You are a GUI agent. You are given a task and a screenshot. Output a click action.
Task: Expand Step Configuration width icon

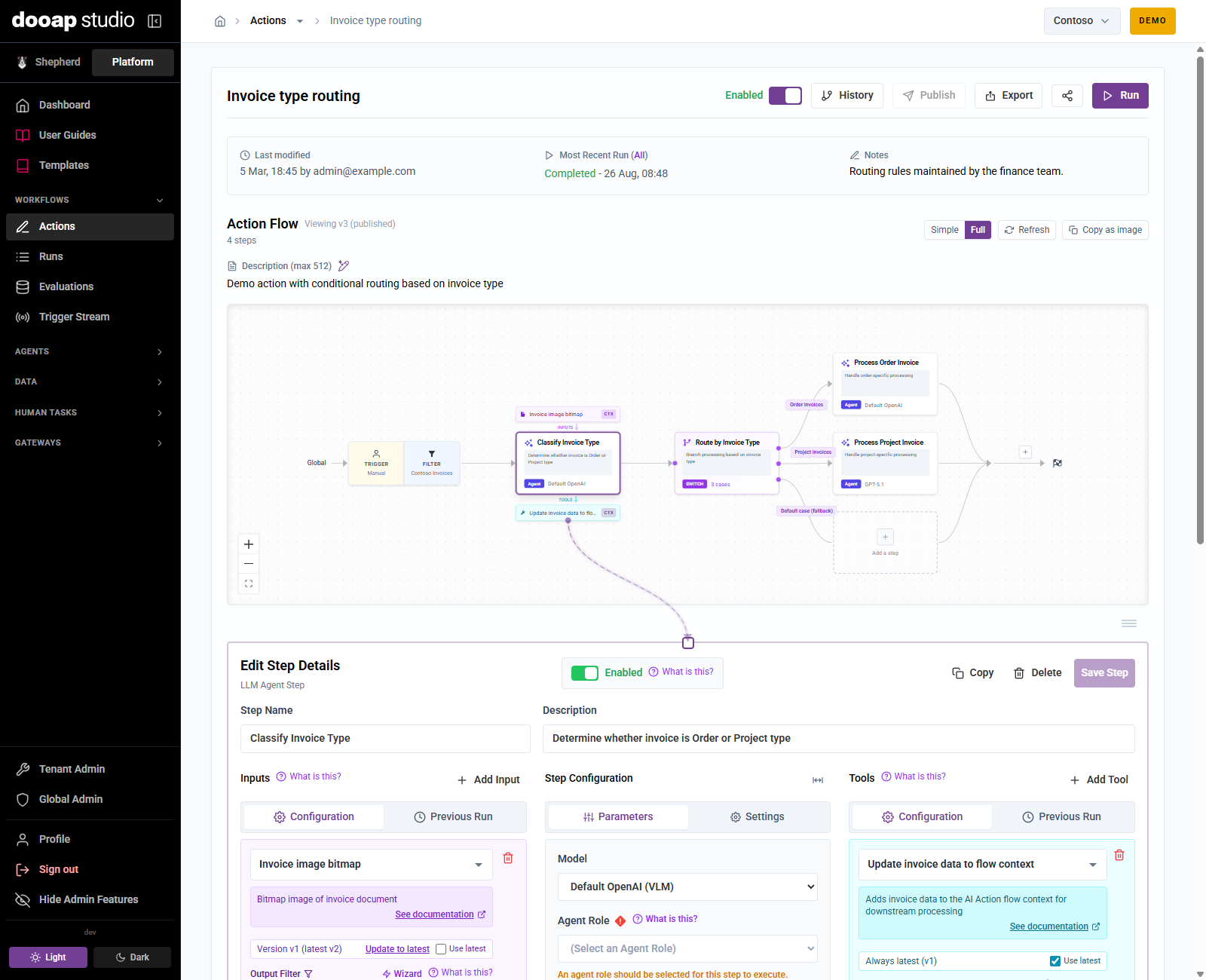click(818, 779)
